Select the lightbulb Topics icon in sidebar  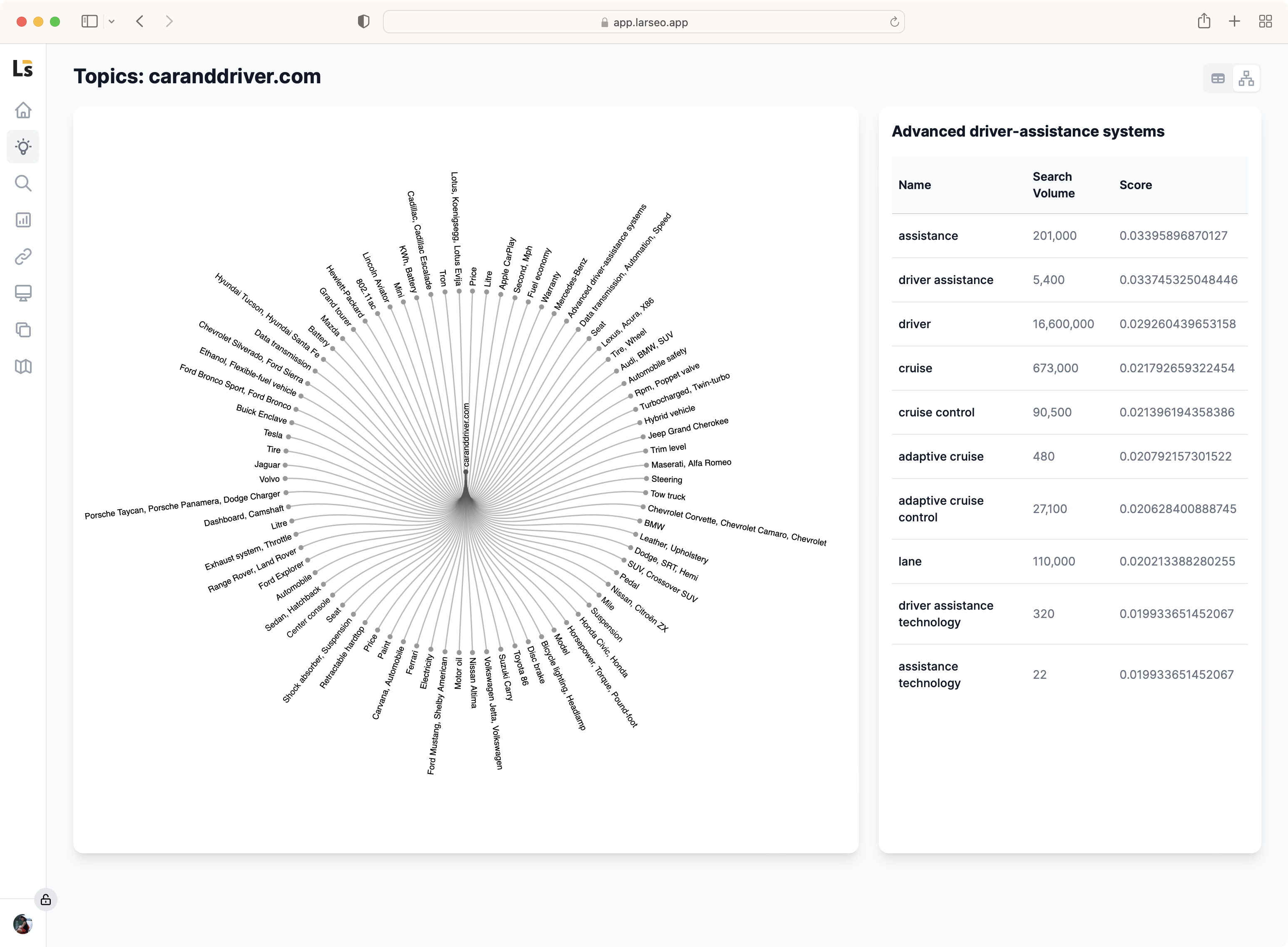point(23,147)
